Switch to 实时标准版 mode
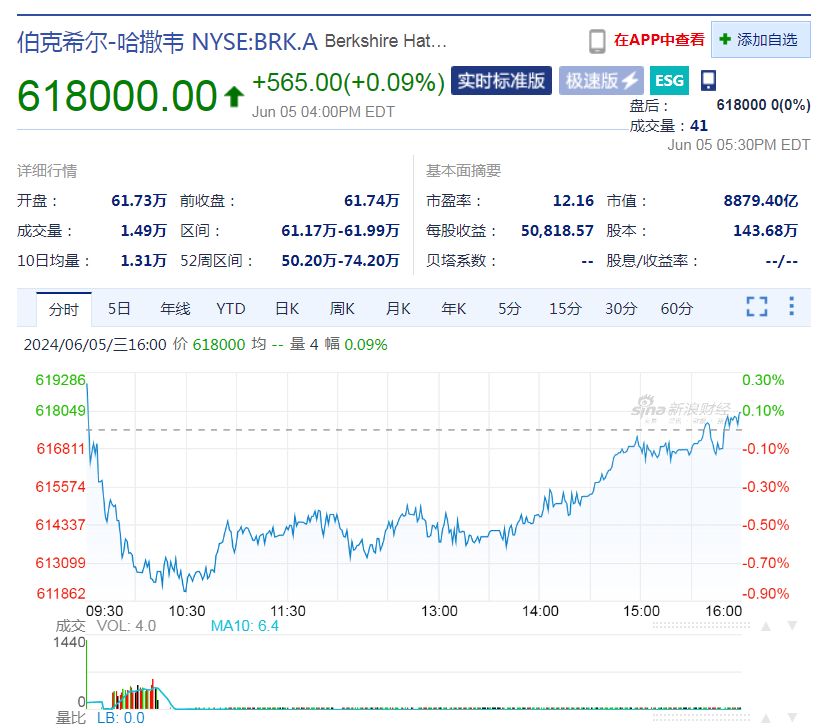 click(501, 81)
